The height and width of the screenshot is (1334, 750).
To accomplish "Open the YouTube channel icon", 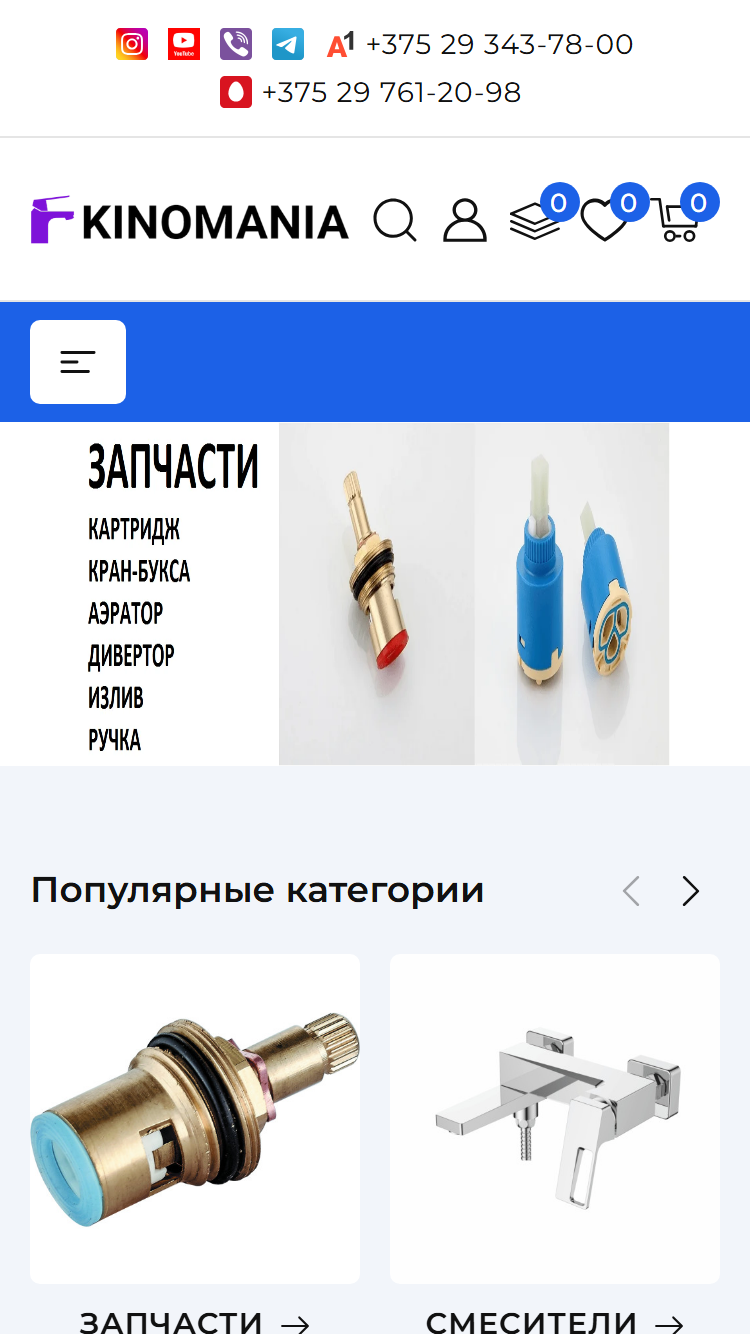I will [x=184, y=44].
